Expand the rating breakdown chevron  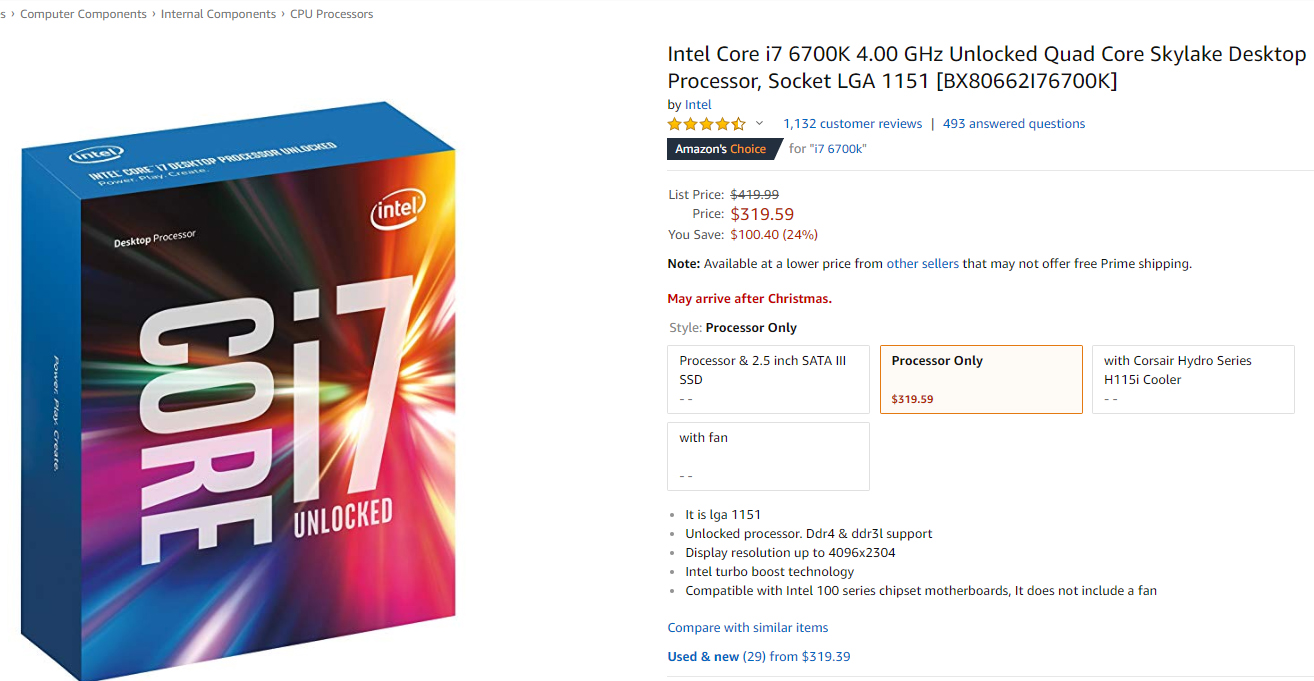759,124
